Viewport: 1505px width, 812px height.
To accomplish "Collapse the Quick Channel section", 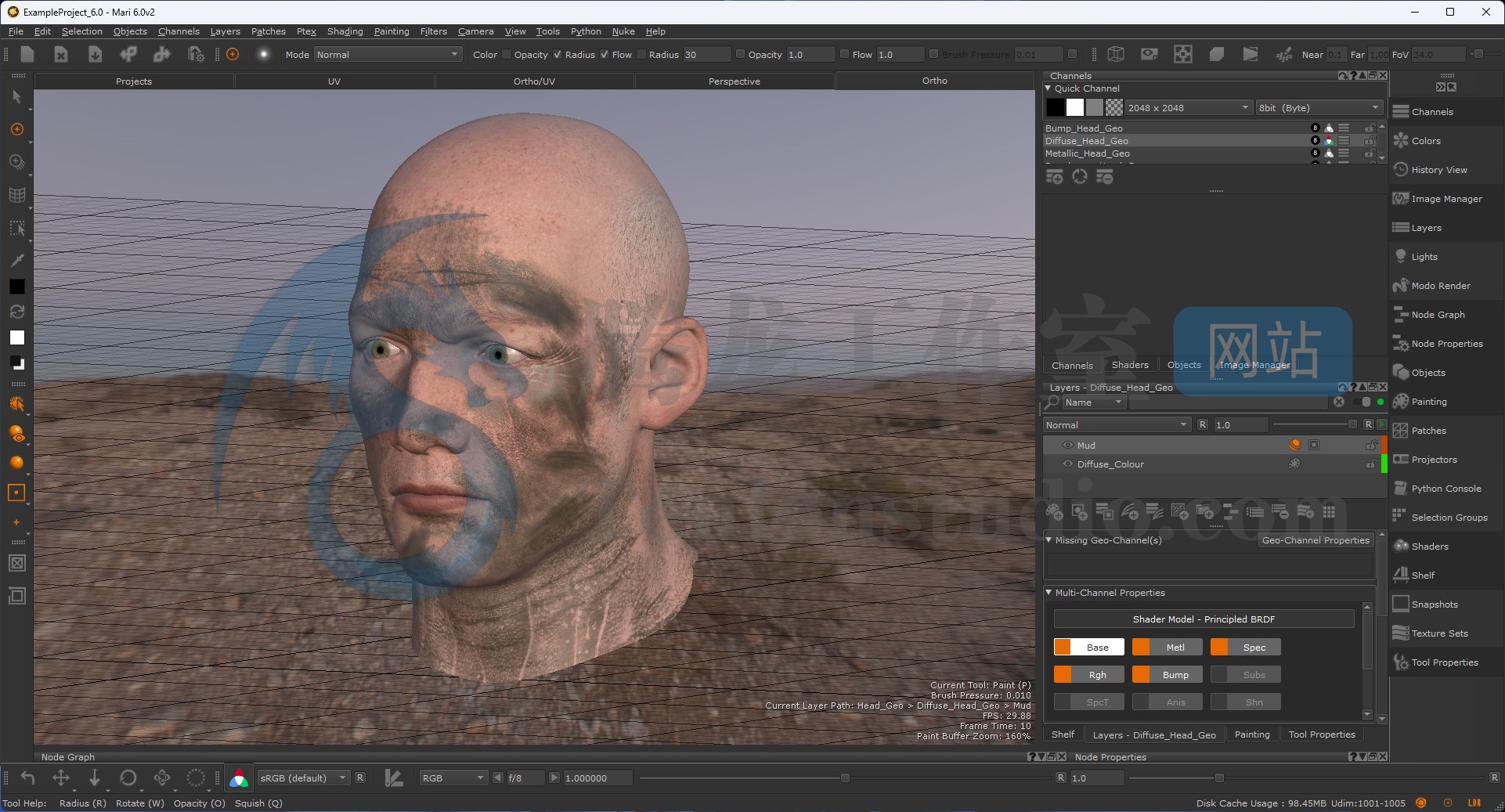I will 1048,88.
